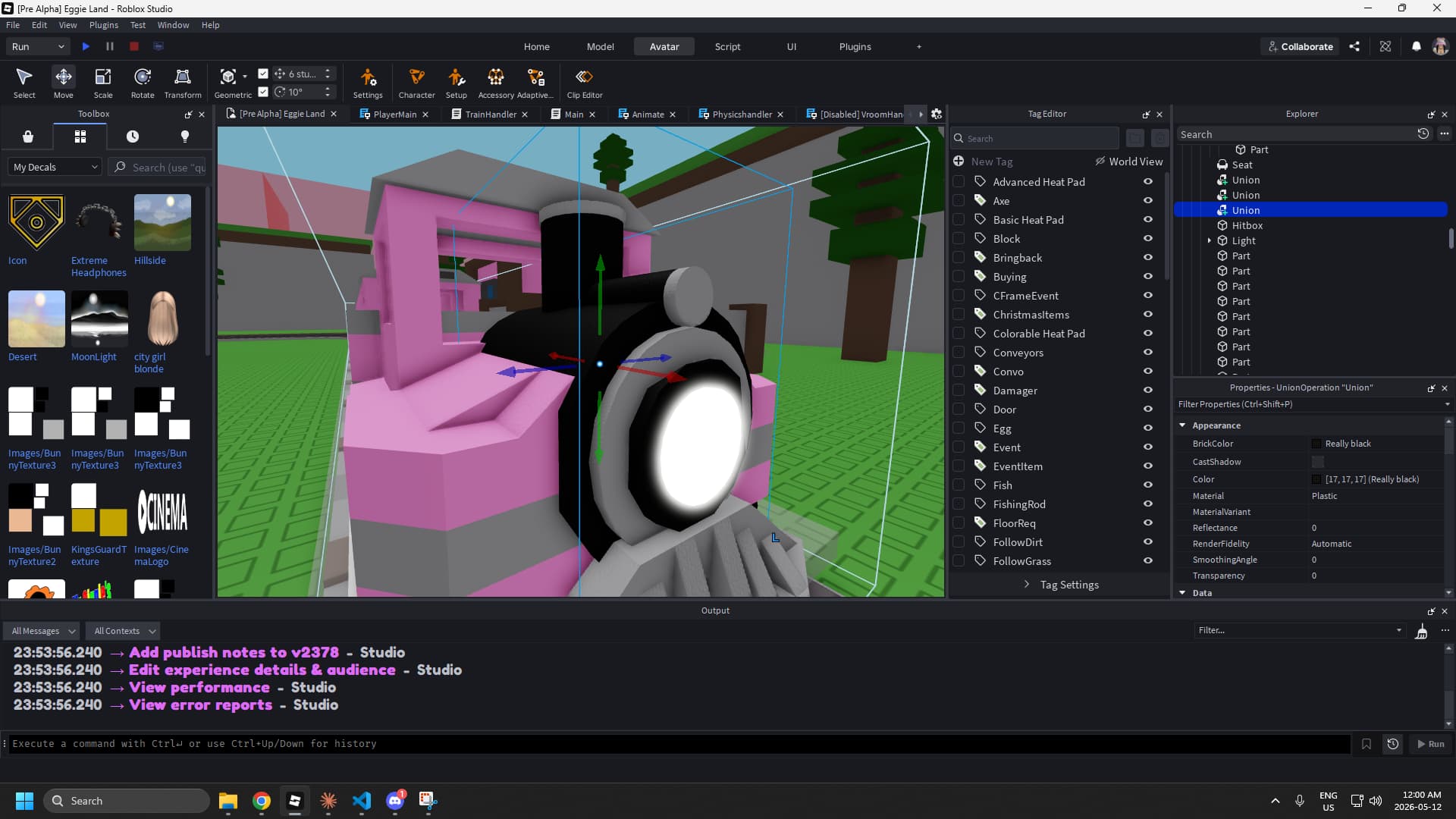This screenshot has height=819, width=1456.
Task: Open the Plugins menu in menu bar
Action: [x=104, y=25]
